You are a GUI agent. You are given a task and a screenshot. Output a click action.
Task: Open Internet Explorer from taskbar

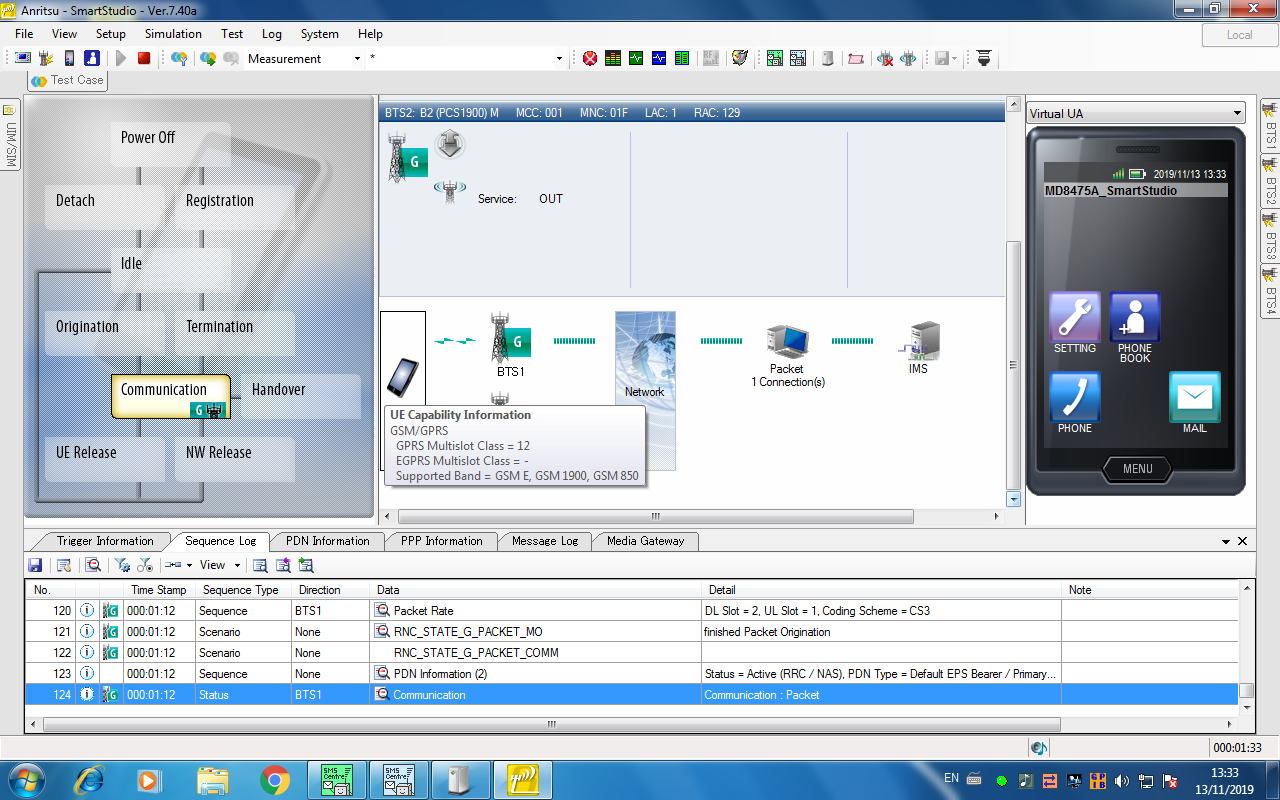tap(89, 779)
